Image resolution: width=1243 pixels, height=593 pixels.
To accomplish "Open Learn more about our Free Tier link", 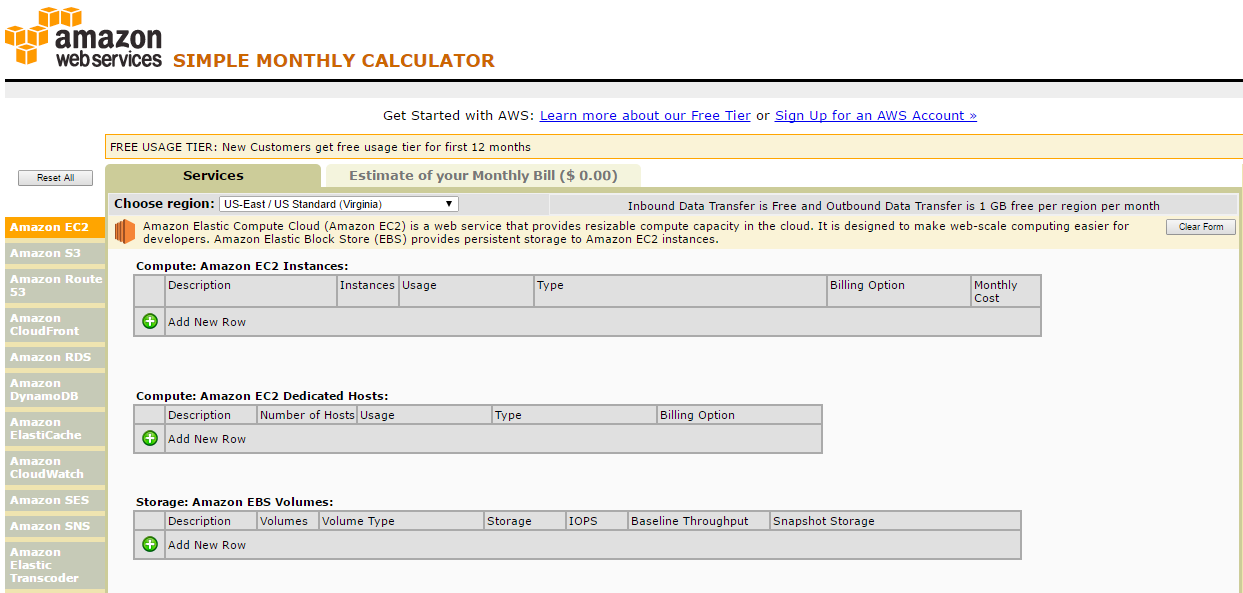I will [x=645, y=115].
